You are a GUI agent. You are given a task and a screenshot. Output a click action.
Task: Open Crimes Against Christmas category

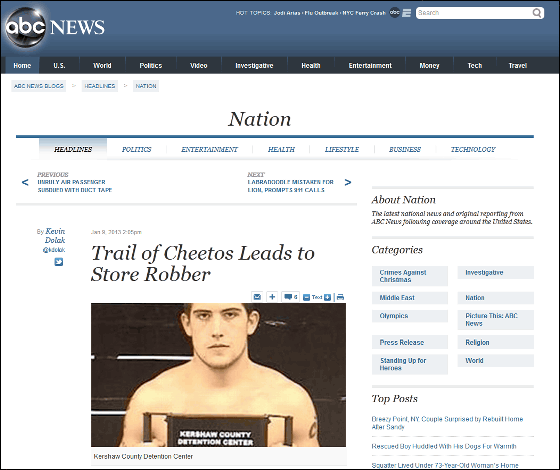[410, 276]
